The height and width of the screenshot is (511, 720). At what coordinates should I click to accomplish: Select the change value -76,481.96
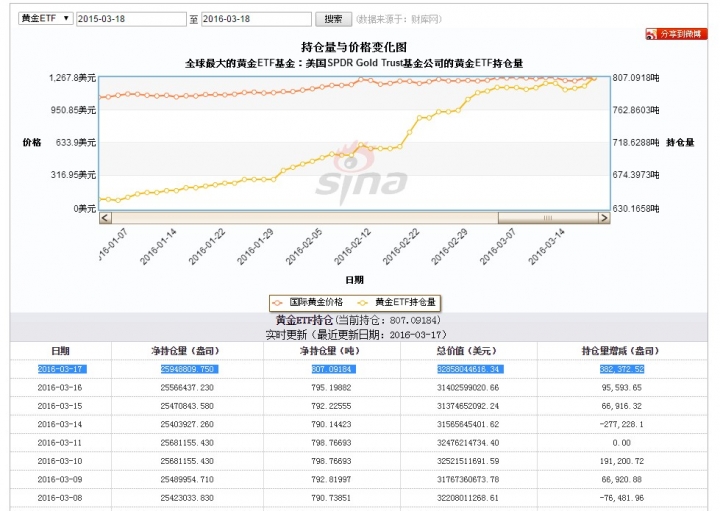[x=622, y=498]
